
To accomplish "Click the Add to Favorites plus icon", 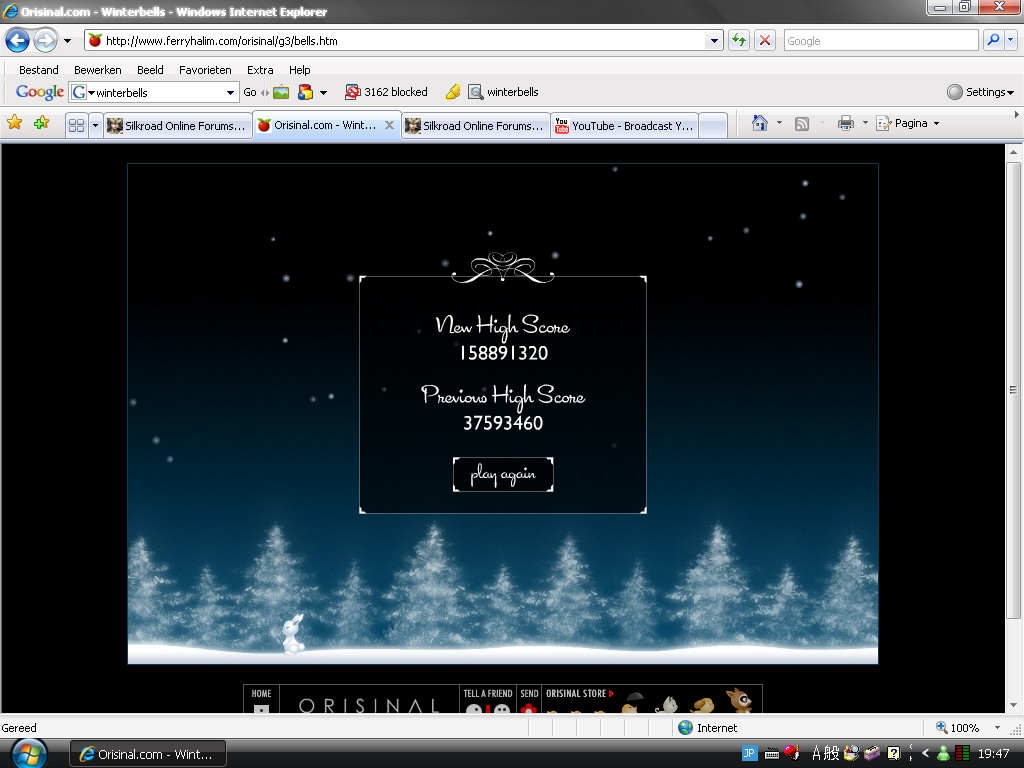I will coord(41,123).
